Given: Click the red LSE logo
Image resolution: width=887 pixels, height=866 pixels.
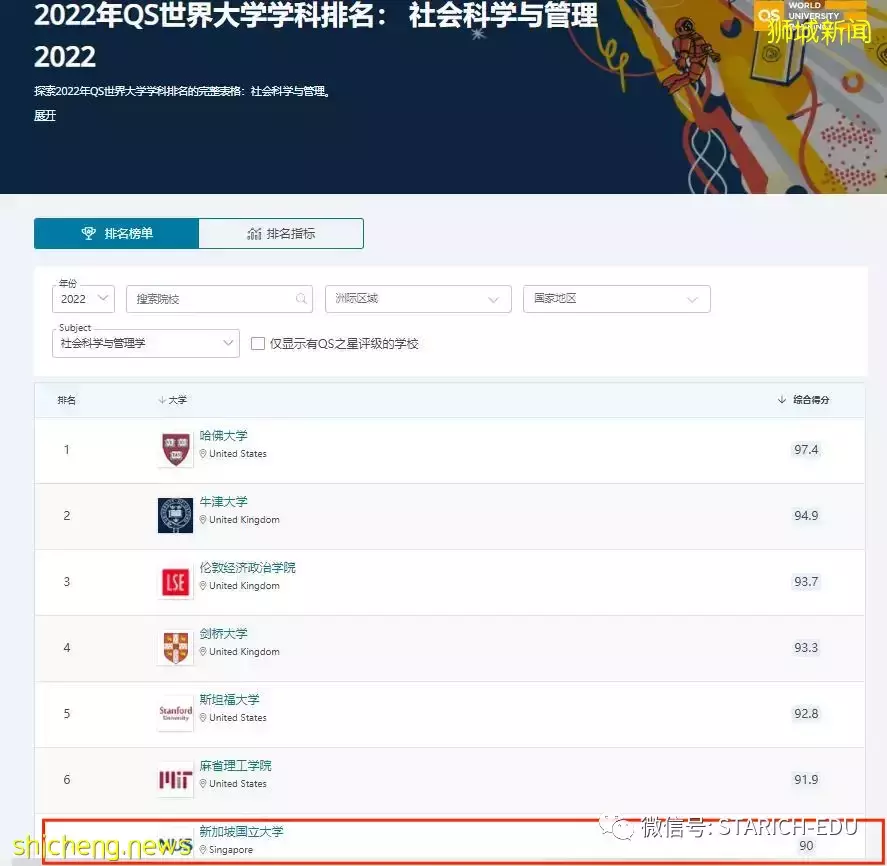Looking at the screenshot, I should click(x=175, y=581).
